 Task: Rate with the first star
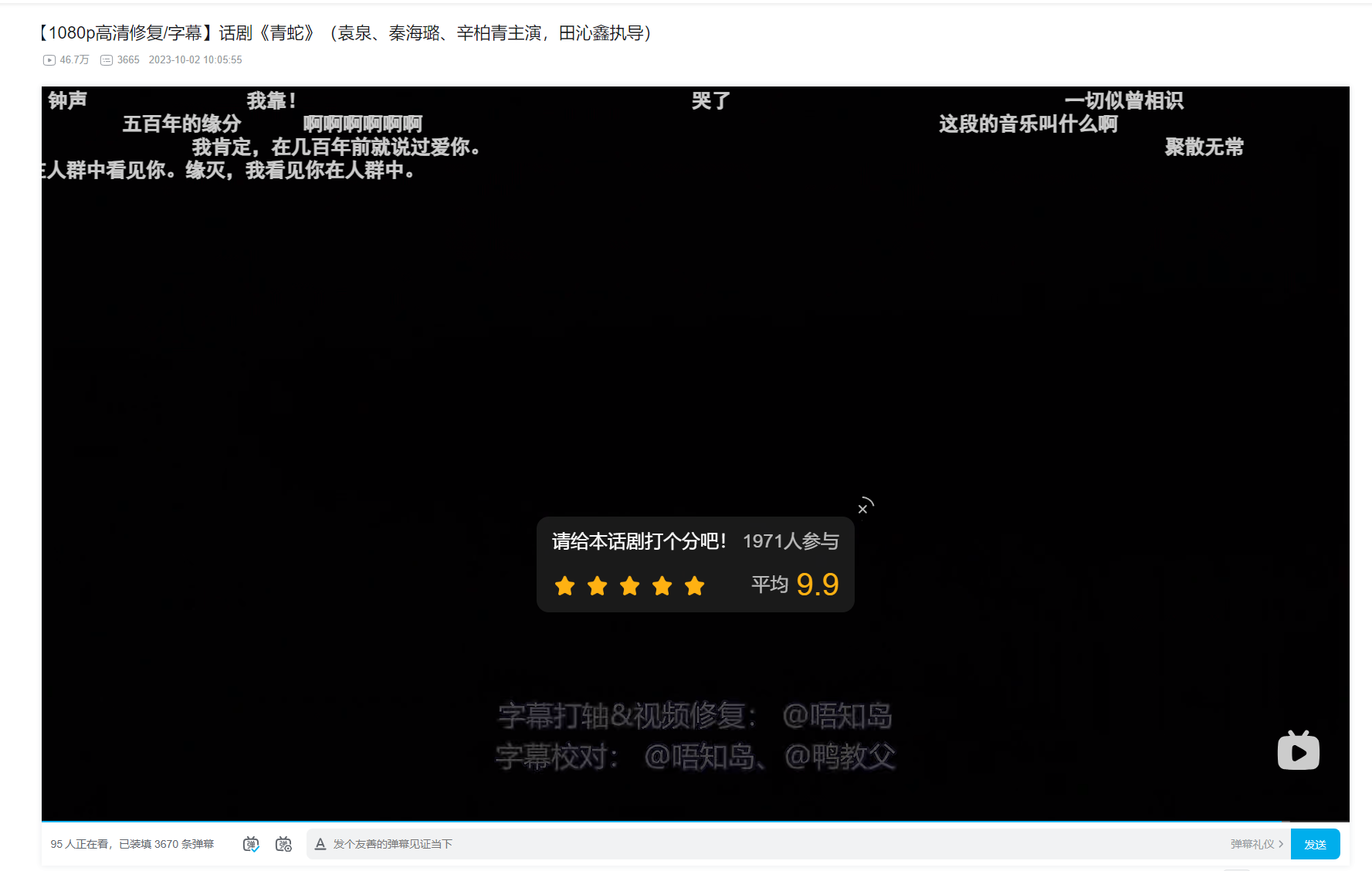tap(564, 586)
